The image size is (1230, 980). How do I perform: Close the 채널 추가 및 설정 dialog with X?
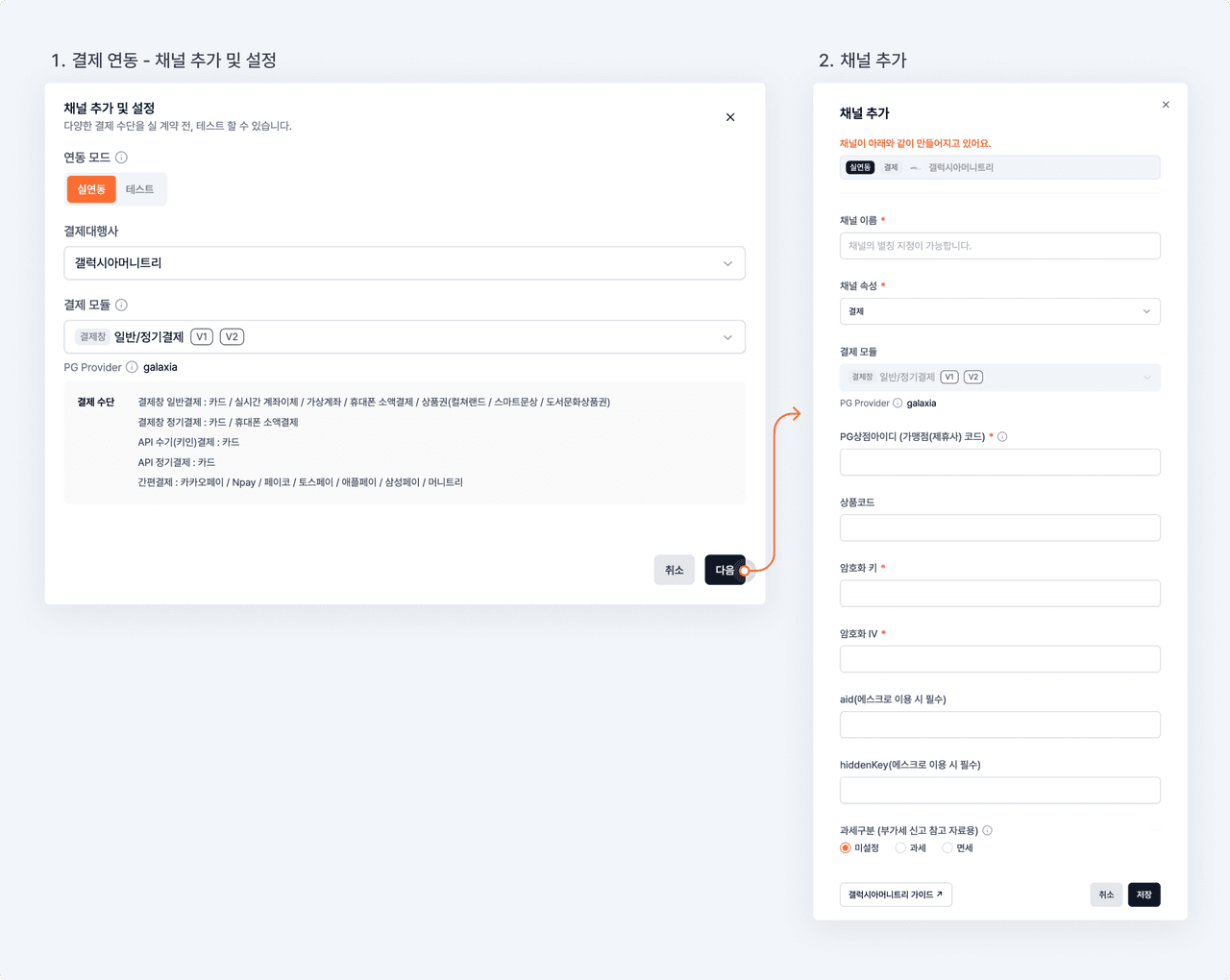click(730, 117)
